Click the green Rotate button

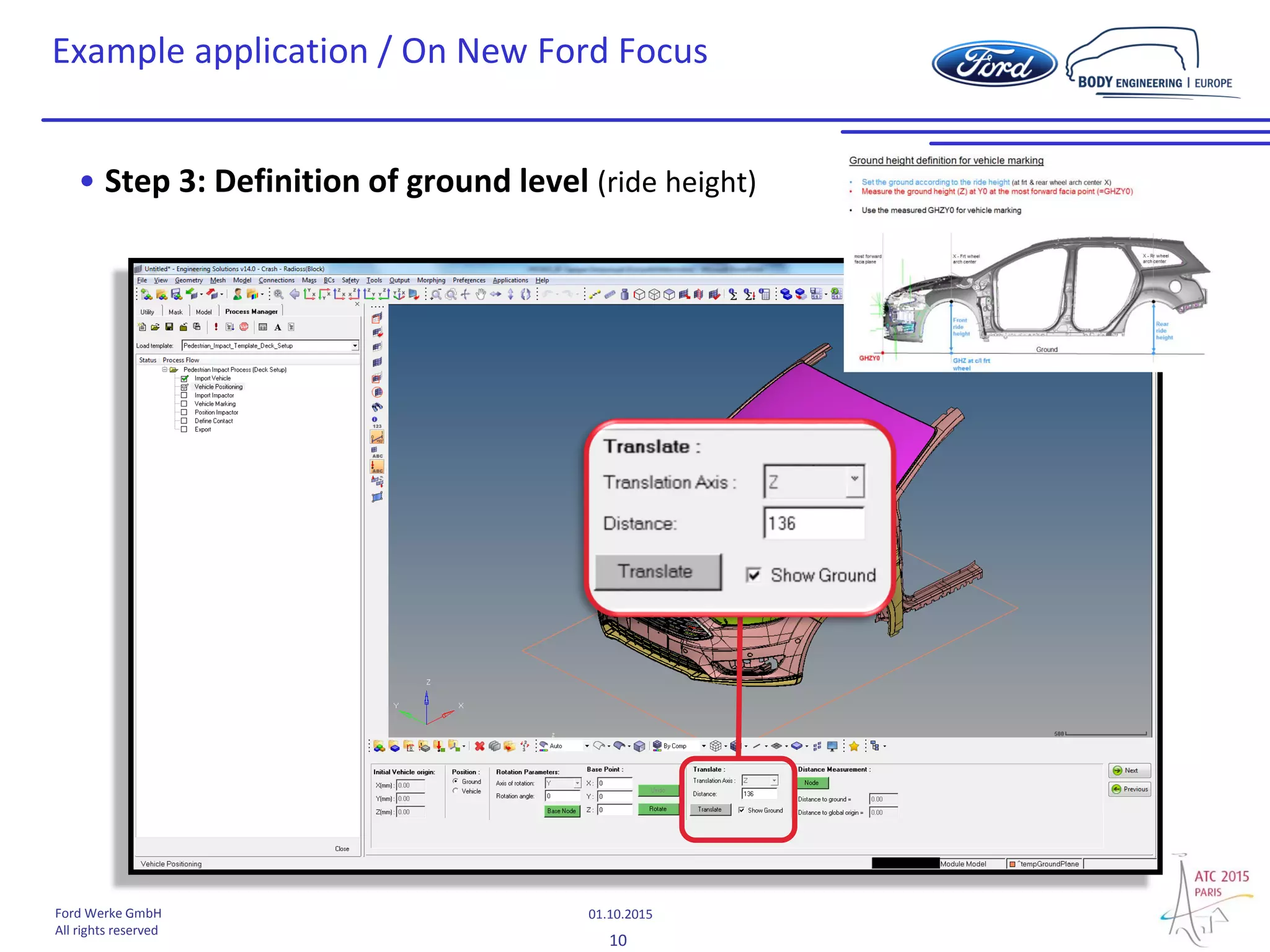pyautogui.click(x=658, y=809)
